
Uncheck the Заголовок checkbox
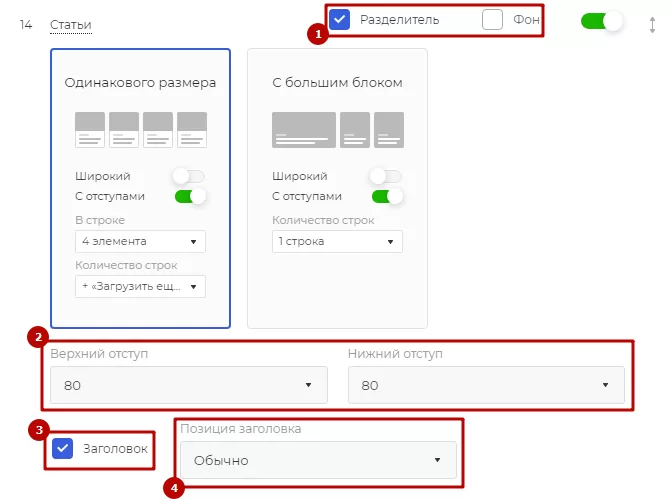63,448
